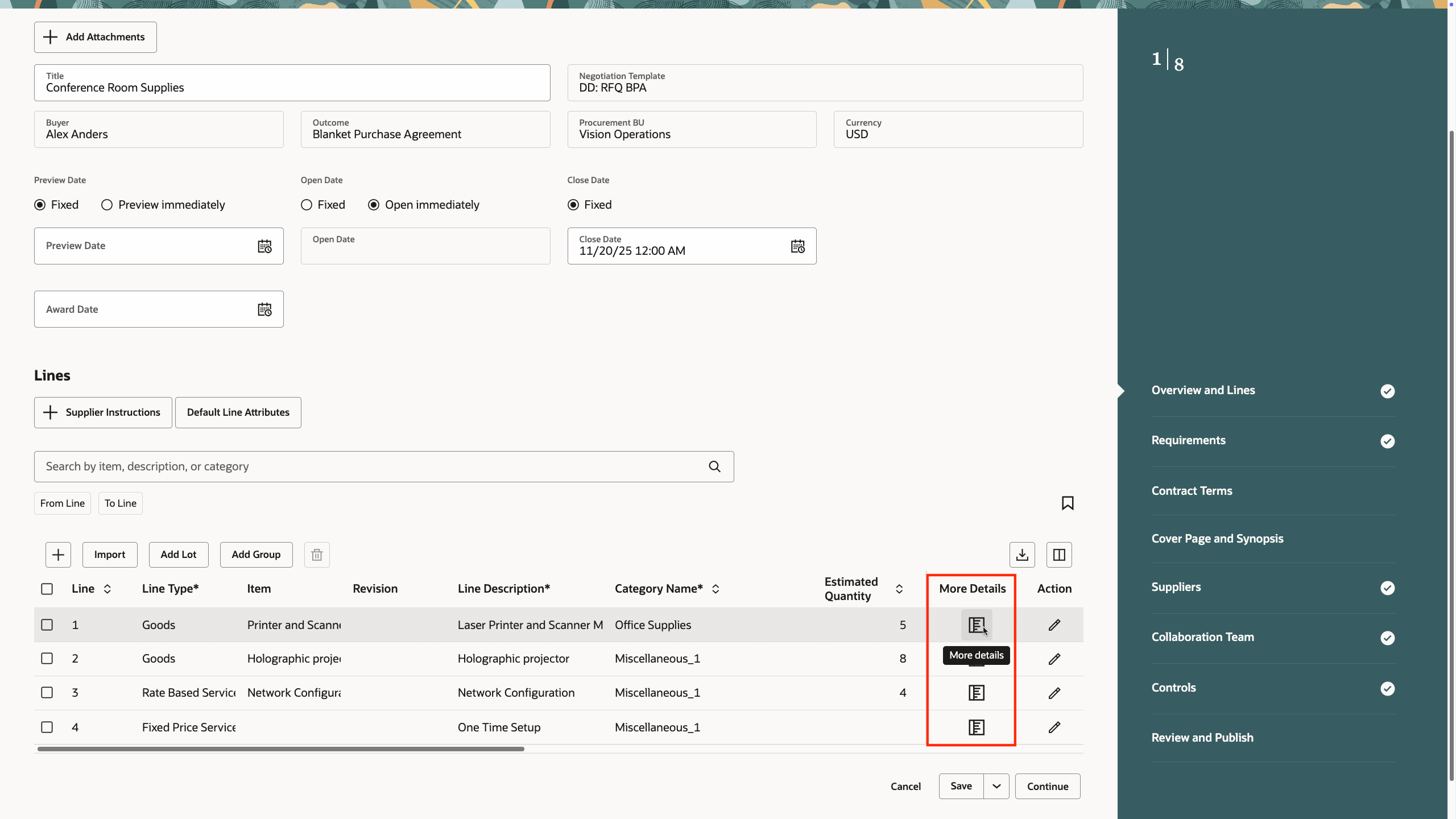Click the search icon in the line search bar
Screen dimensions: 1456x819
pyautogui.click(x=714, y=466)
